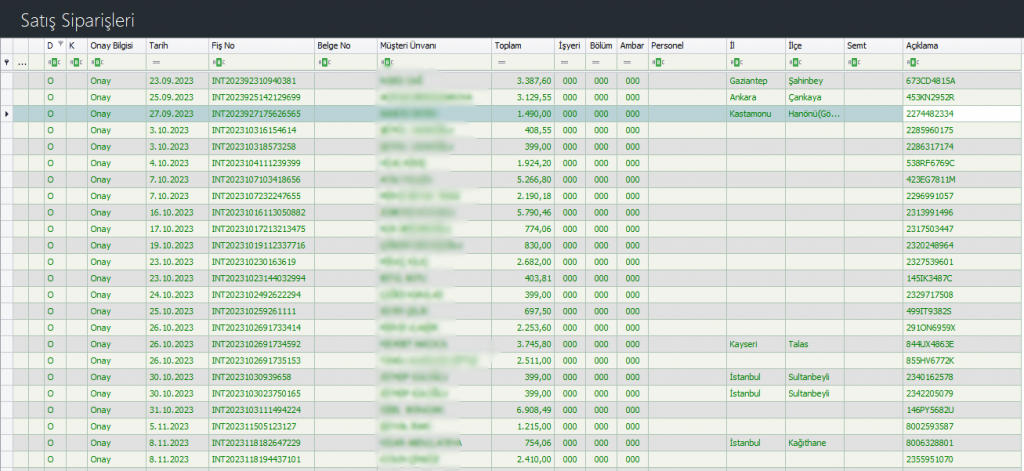The width and height of the screenshot is (1024, 471).
Task: Click the ABC filter icon under Müşteri Ünvanı
Action: pyautogui.click(x=385, y=62)
